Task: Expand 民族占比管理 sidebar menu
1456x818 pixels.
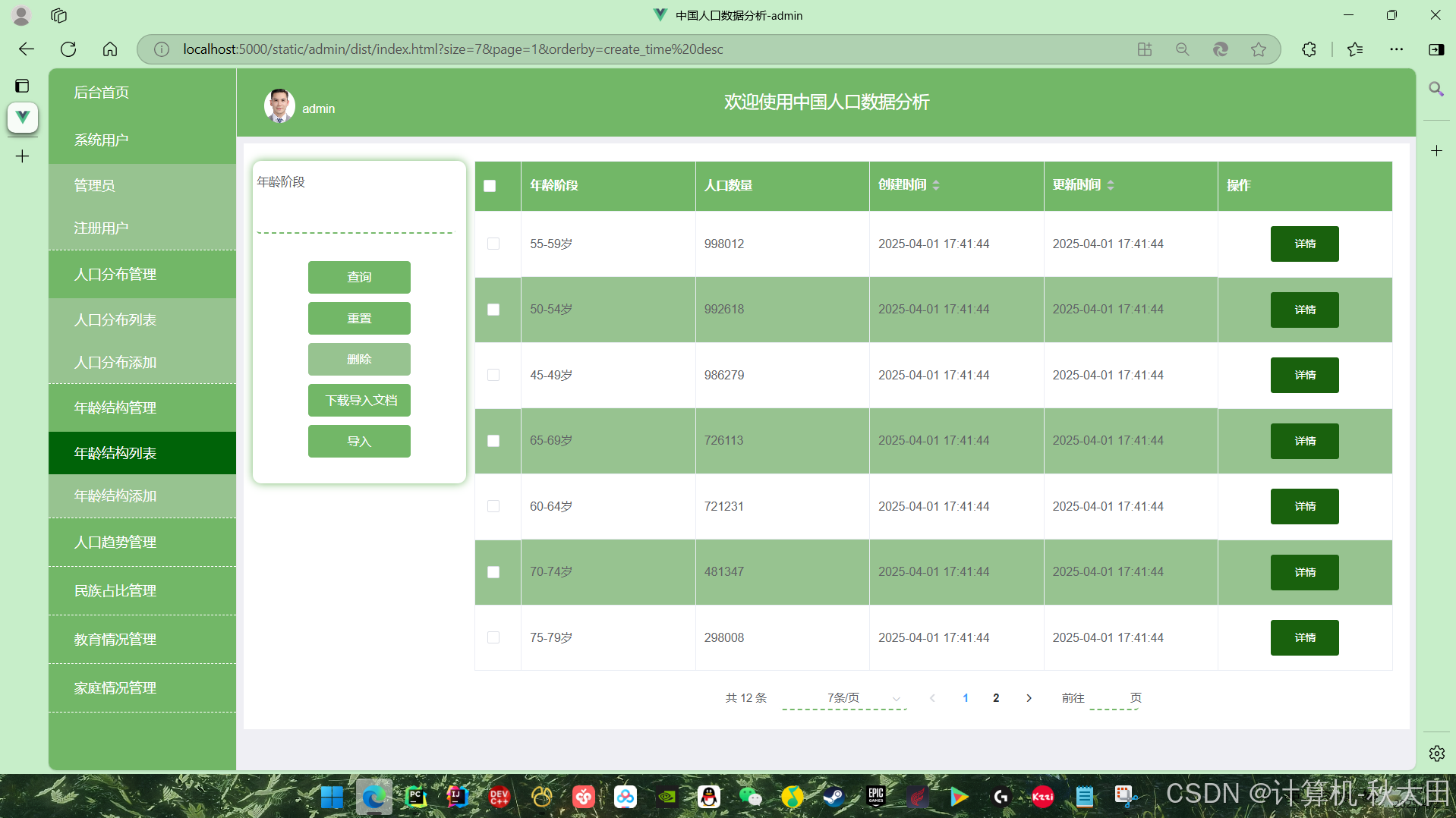Action: tap(143, 590)
